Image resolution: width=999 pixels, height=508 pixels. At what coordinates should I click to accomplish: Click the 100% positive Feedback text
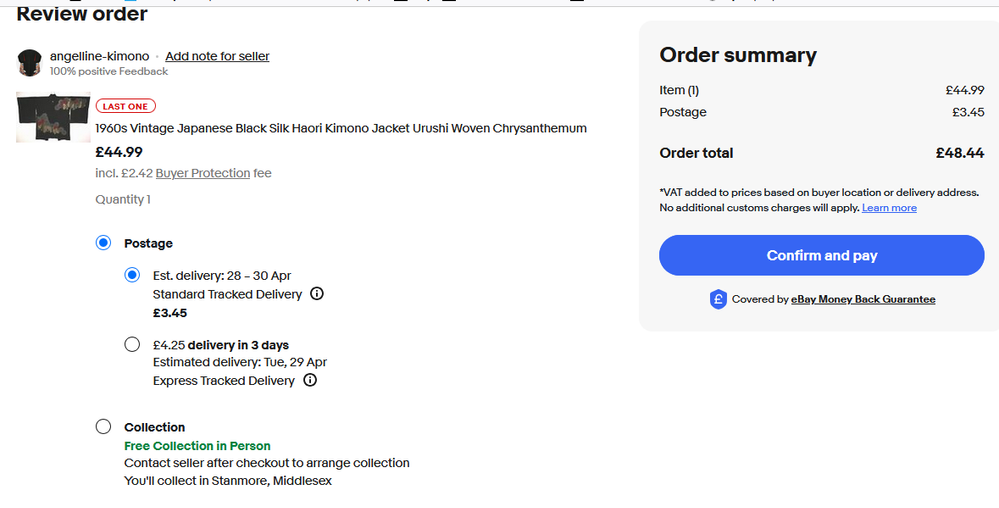(x=109, y=71)
